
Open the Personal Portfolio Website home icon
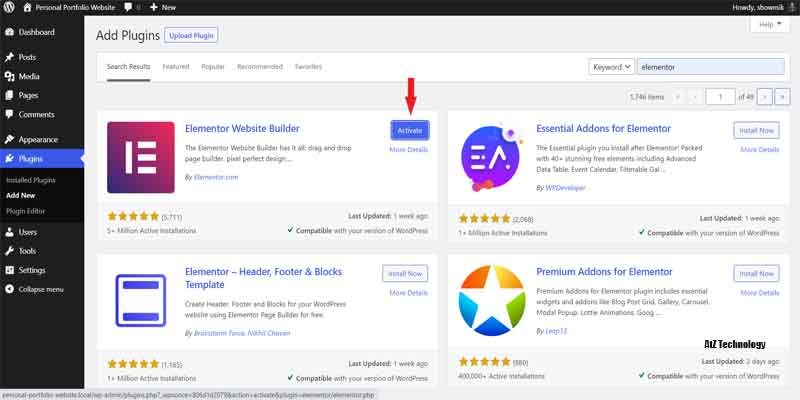pos(27,8)
